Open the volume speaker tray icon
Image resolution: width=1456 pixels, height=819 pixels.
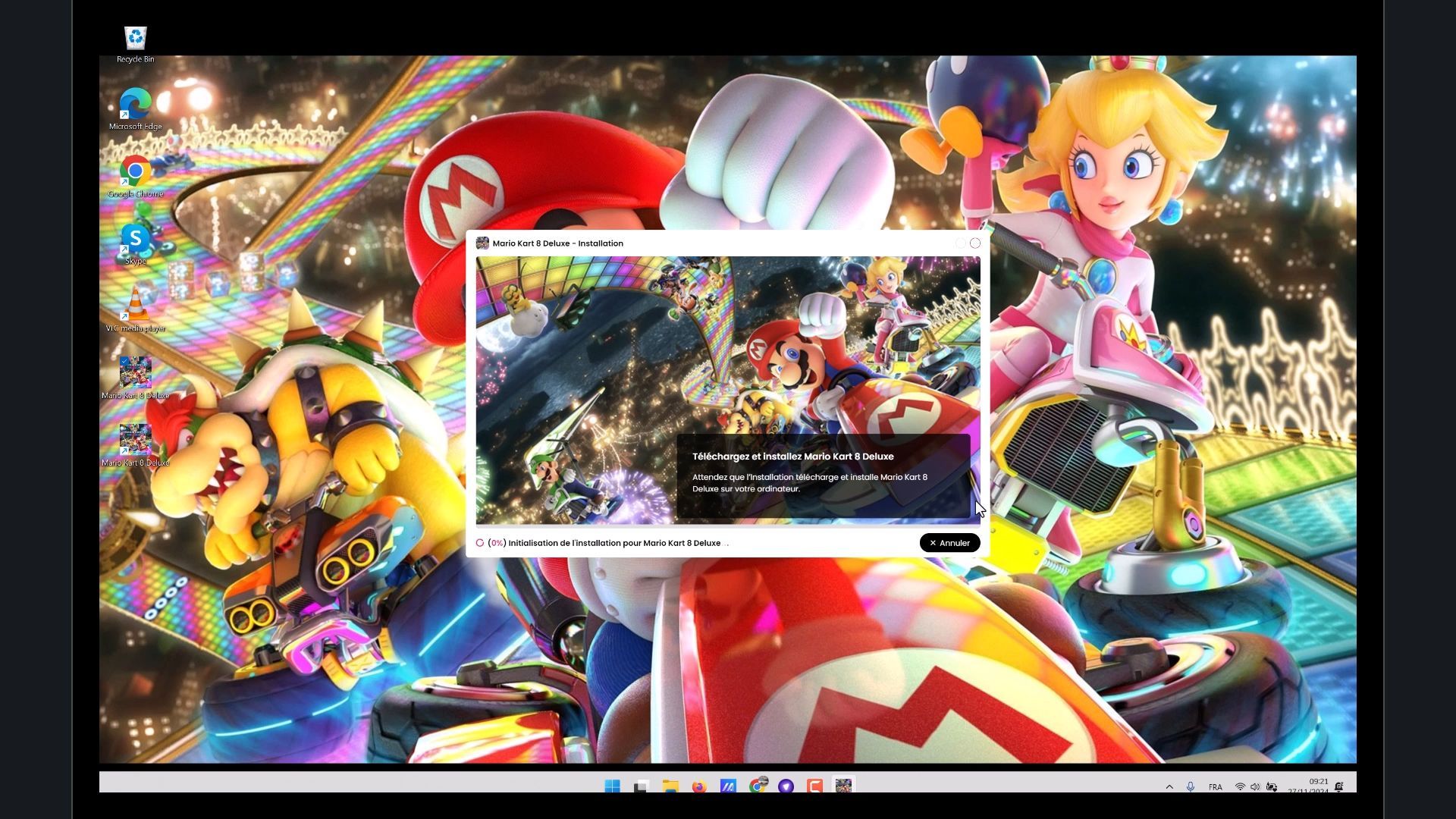1255,787
